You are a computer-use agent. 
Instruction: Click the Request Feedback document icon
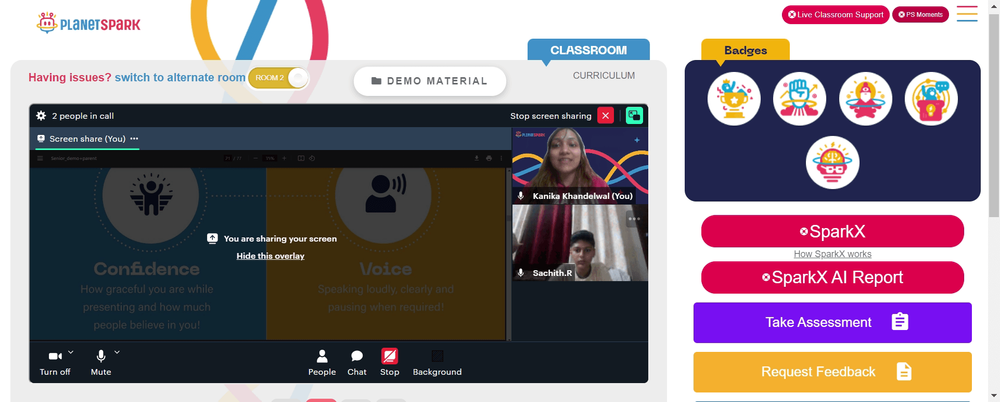[x=904, y=371]
